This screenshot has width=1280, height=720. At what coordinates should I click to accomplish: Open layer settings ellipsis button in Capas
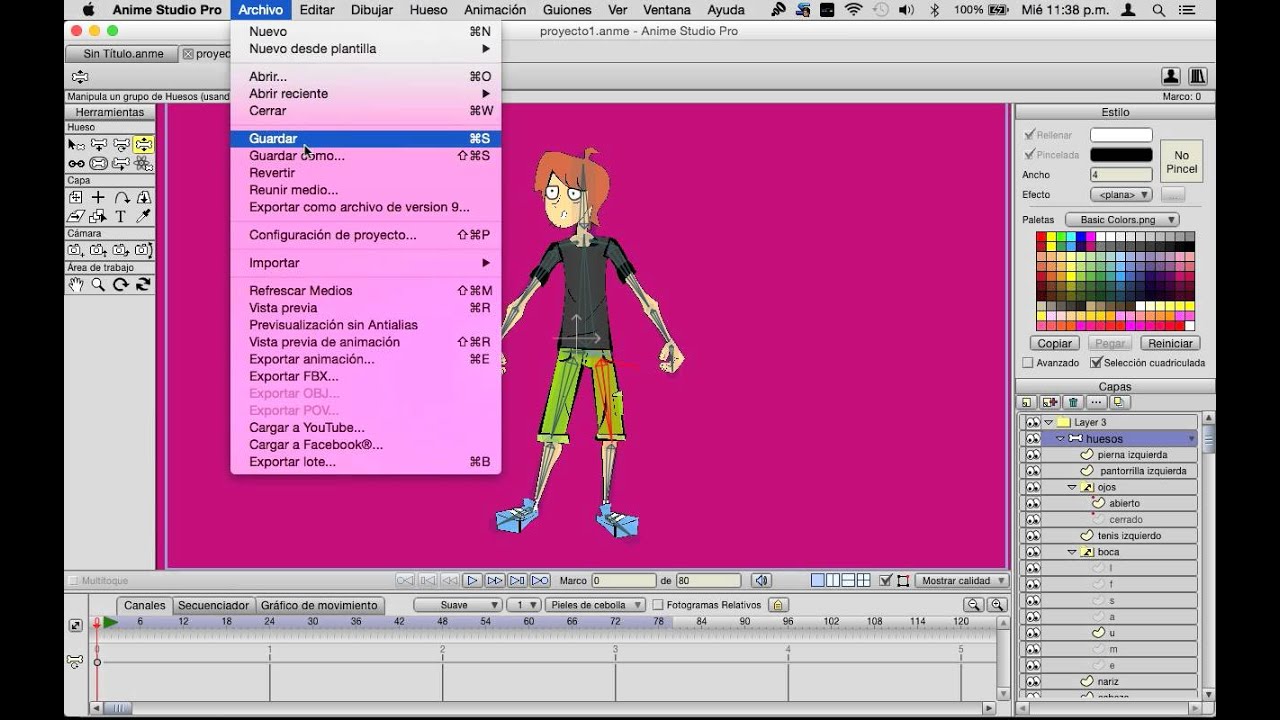pyautogui.click(x=1096, y=402)
